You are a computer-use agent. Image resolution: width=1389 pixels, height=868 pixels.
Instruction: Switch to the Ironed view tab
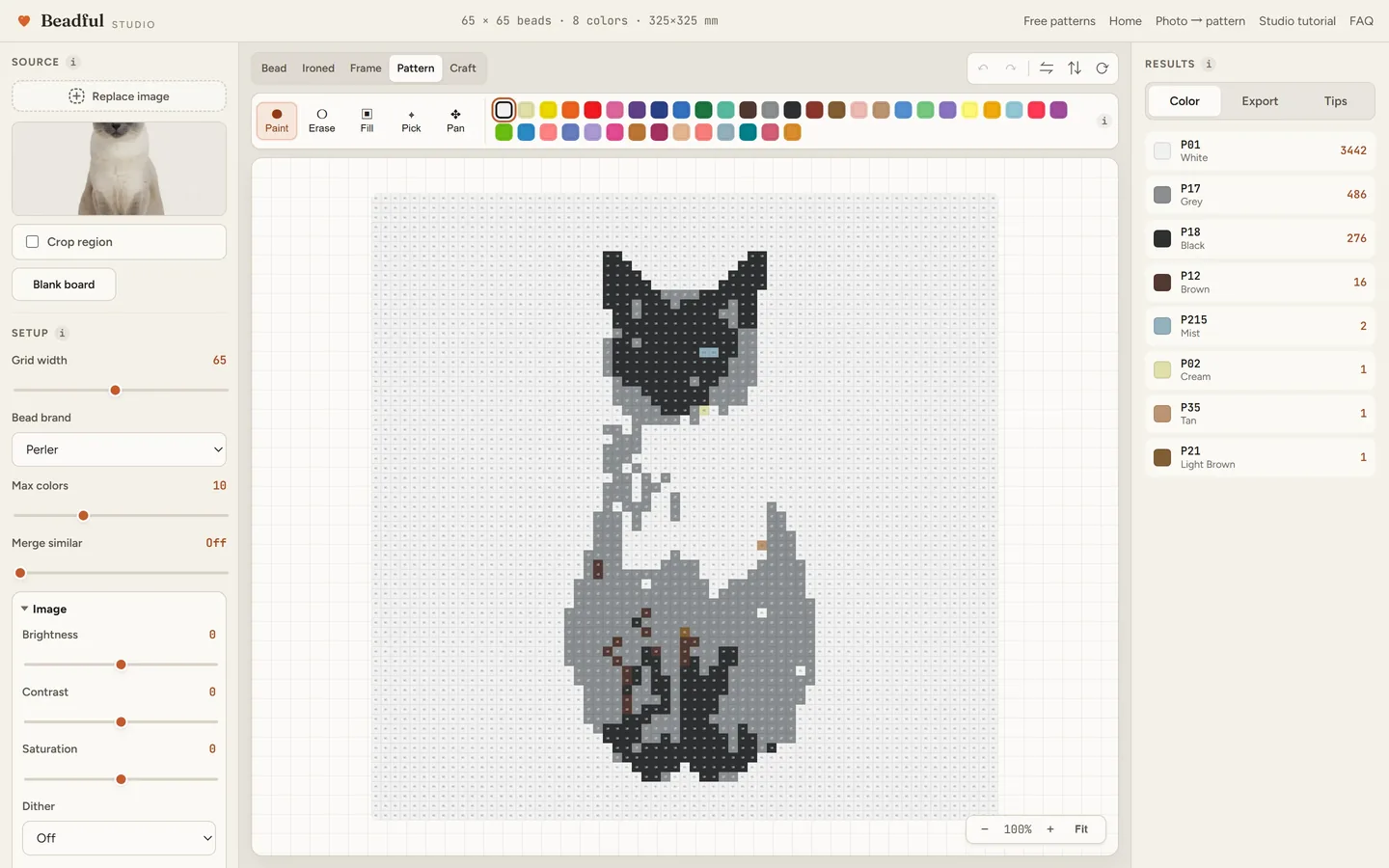click(318, 68)
